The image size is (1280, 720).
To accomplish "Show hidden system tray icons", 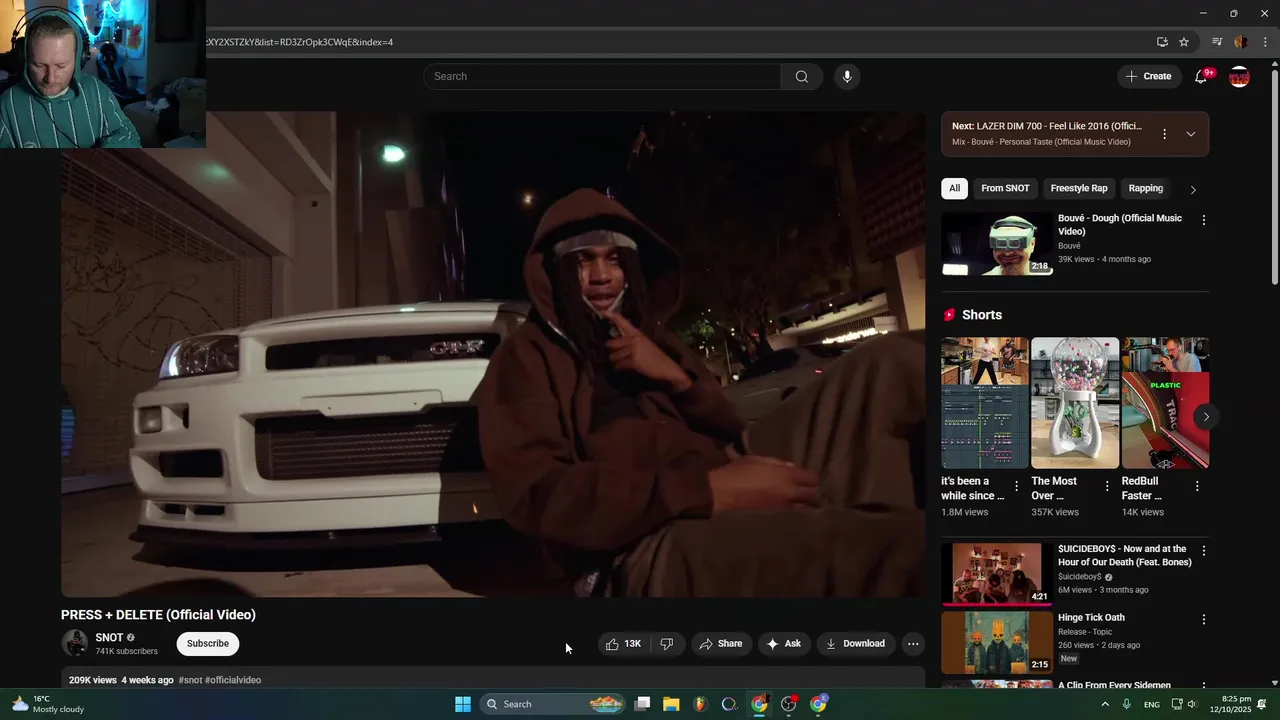I will pyautogui.click(x=1105, y=704).
